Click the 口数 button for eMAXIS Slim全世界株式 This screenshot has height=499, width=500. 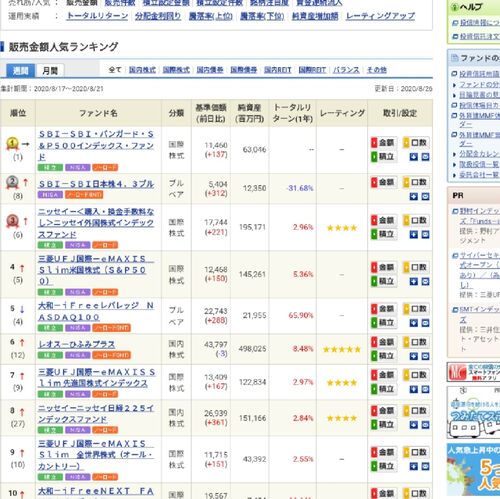[x=416, y=452]
